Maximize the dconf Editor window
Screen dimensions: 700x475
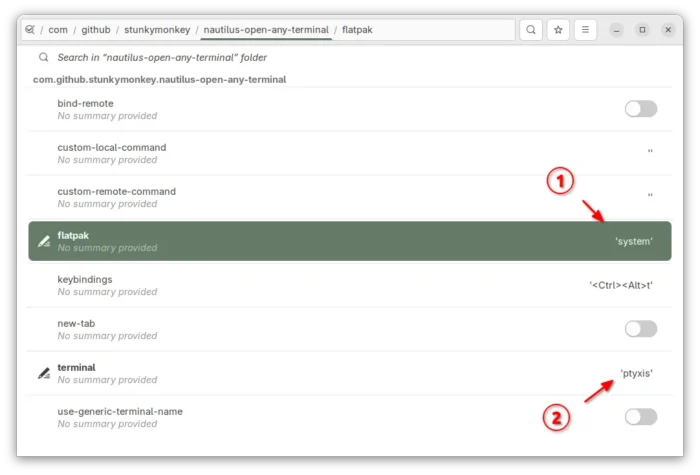coord(642,30)
